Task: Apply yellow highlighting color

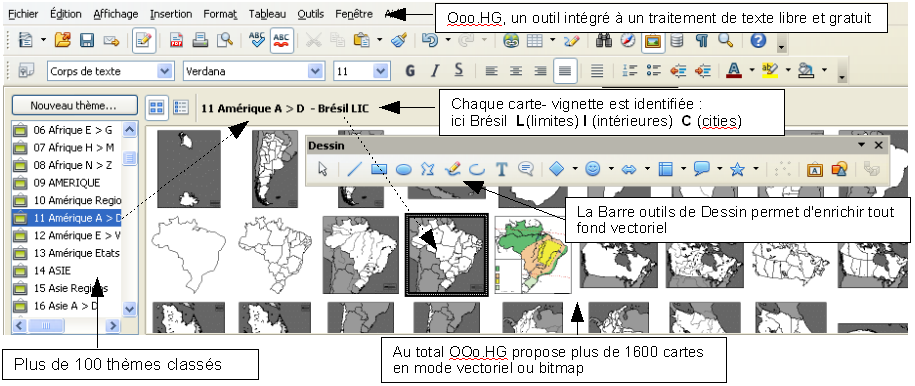Action: point(770,71)
